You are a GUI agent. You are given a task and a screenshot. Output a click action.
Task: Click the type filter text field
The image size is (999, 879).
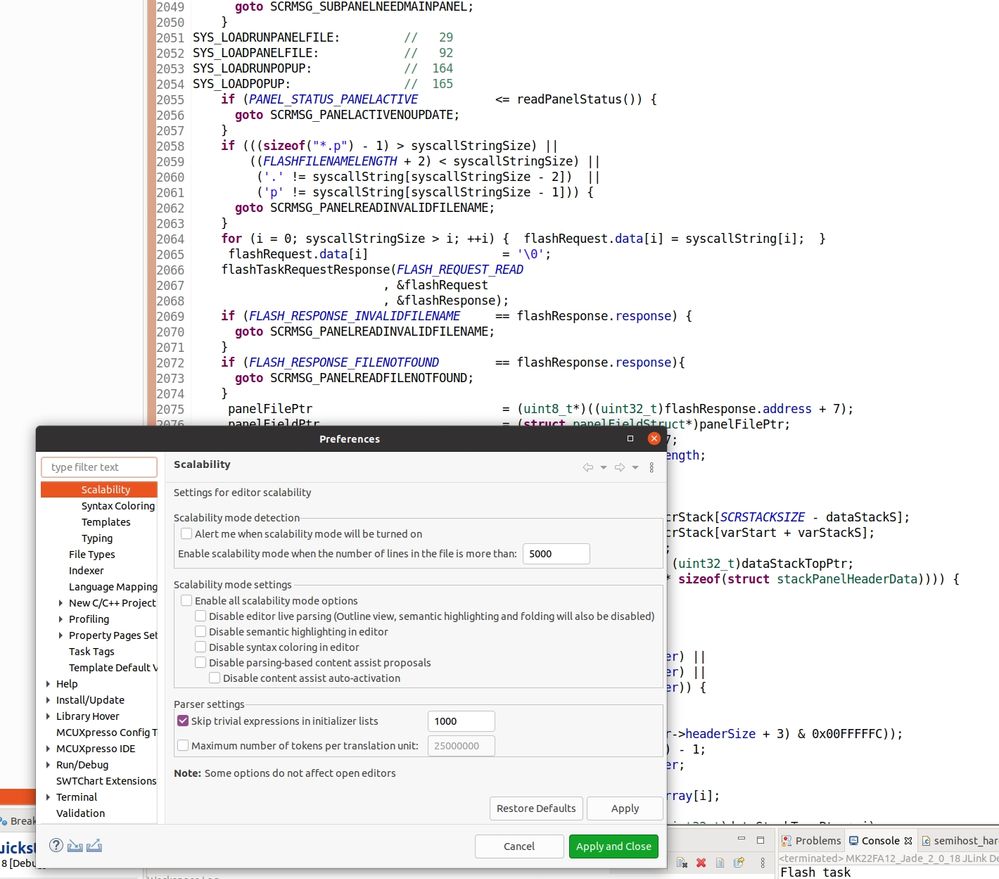click(x=99, y=467)
